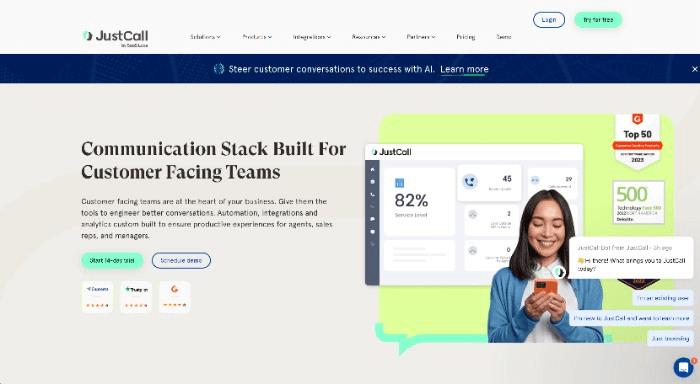Click the JustCall logo in header

[x=116, y=38]
